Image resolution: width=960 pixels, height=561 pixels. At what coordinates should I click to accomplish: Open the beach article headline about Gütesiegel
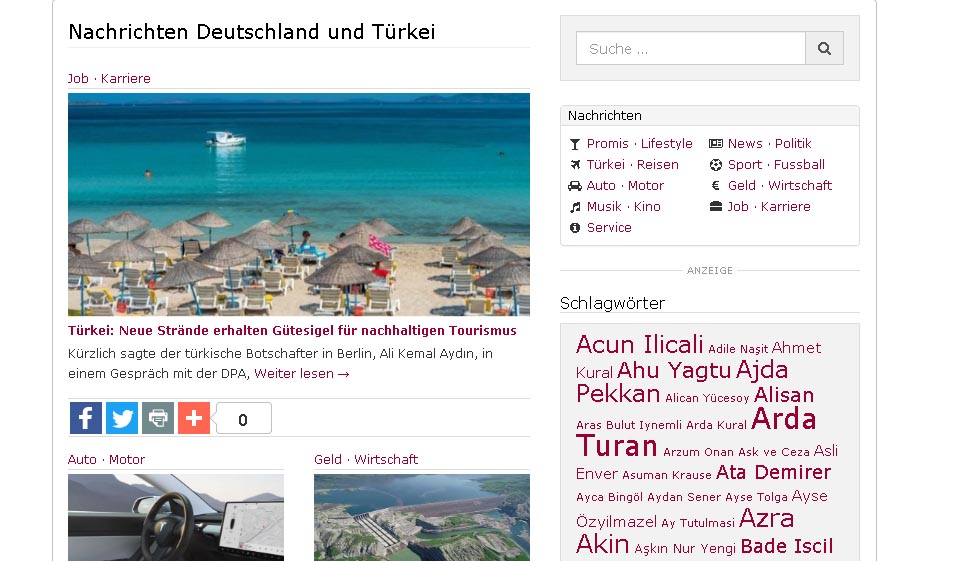point(292,331)
